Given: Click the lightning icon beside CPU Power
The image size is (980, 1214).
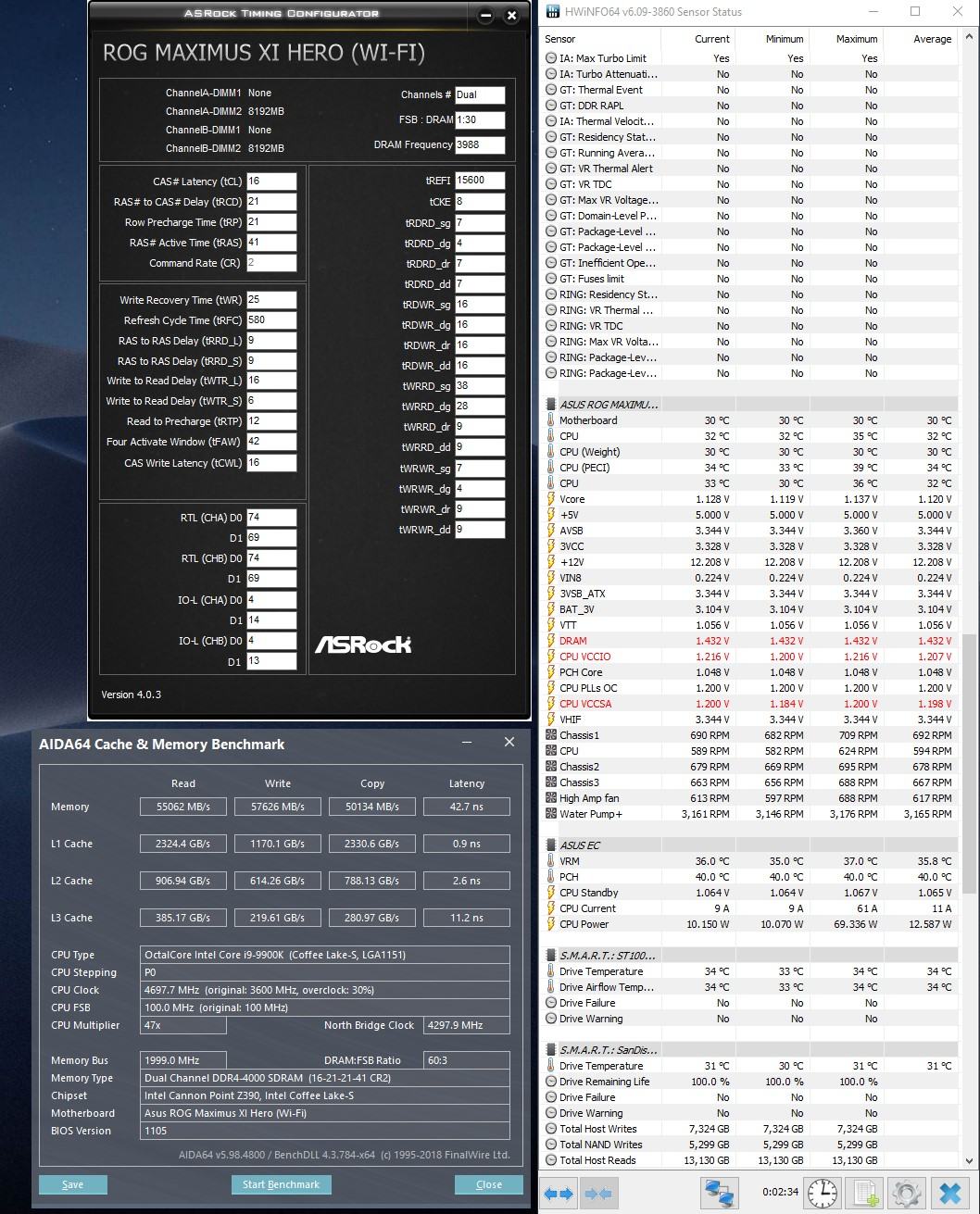Looking at the screenshot, I should point(551,924).
